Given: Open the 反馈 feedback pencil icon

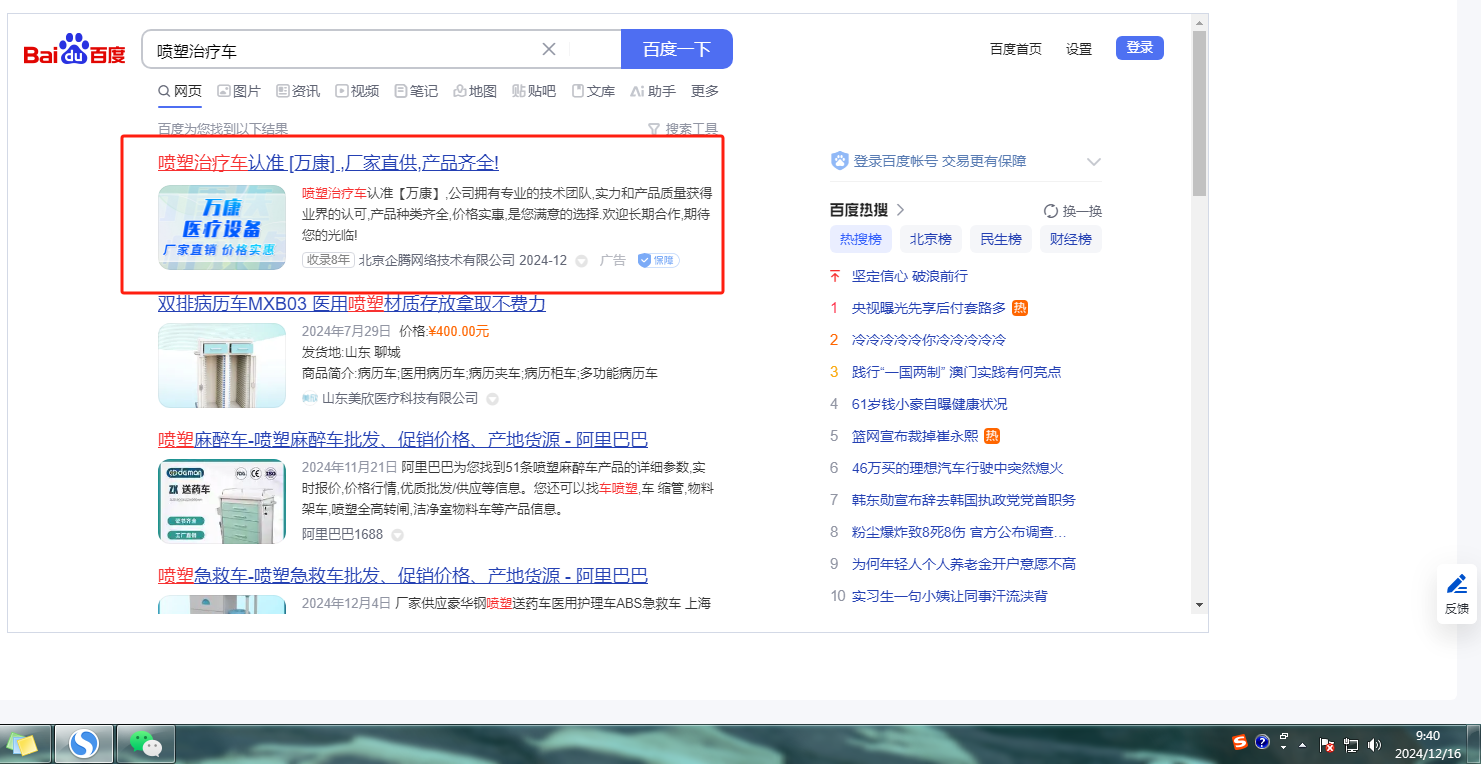Looking at the screenshot, I should [1456, 584].
